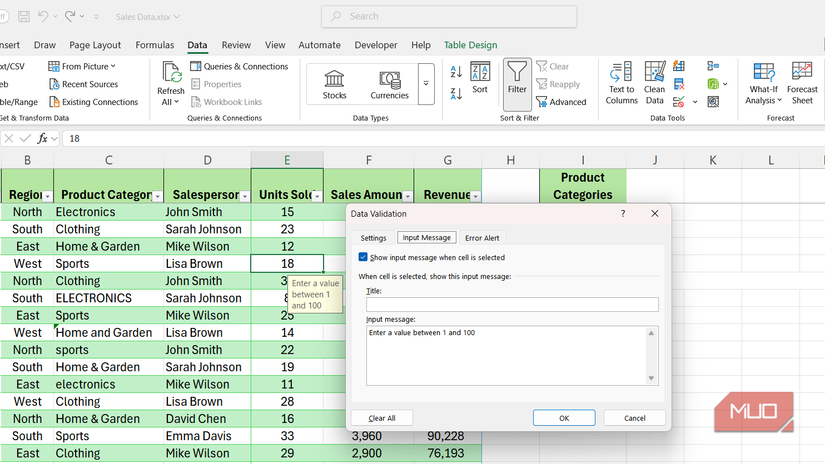Click the Data Validation icon

click(679, 102)
